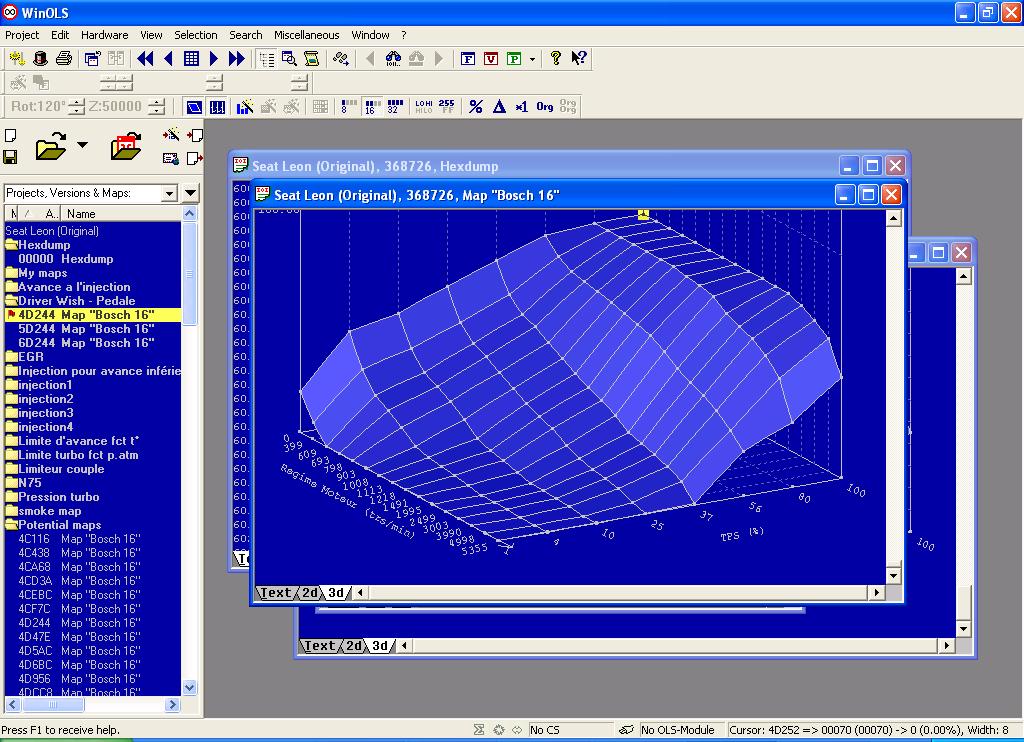Click the export-from-page arrow icon
This screenshot has width=1024, height=742.
(195, 158)
